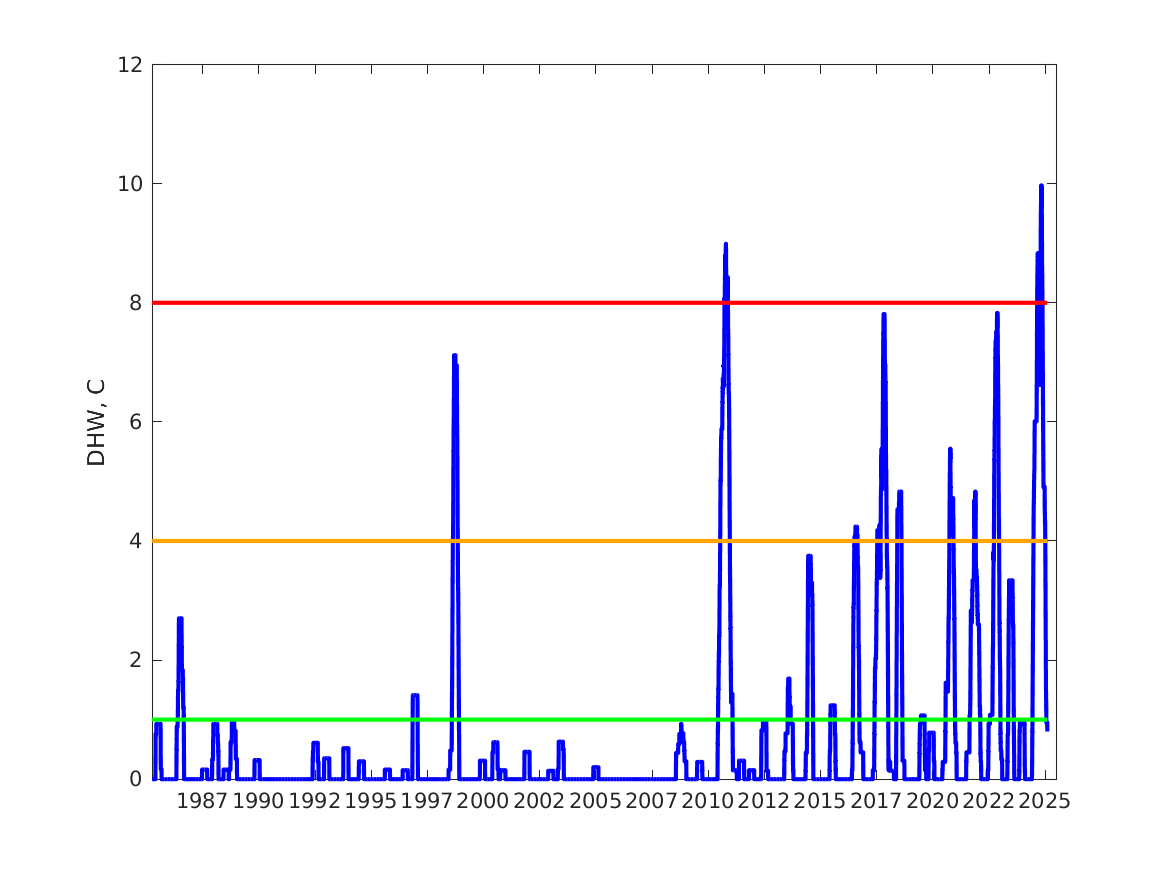The height and width of the screenshot is (875, 1167).
Task: Click the x-axis label '2022'
Action: [x=988, y=801]
